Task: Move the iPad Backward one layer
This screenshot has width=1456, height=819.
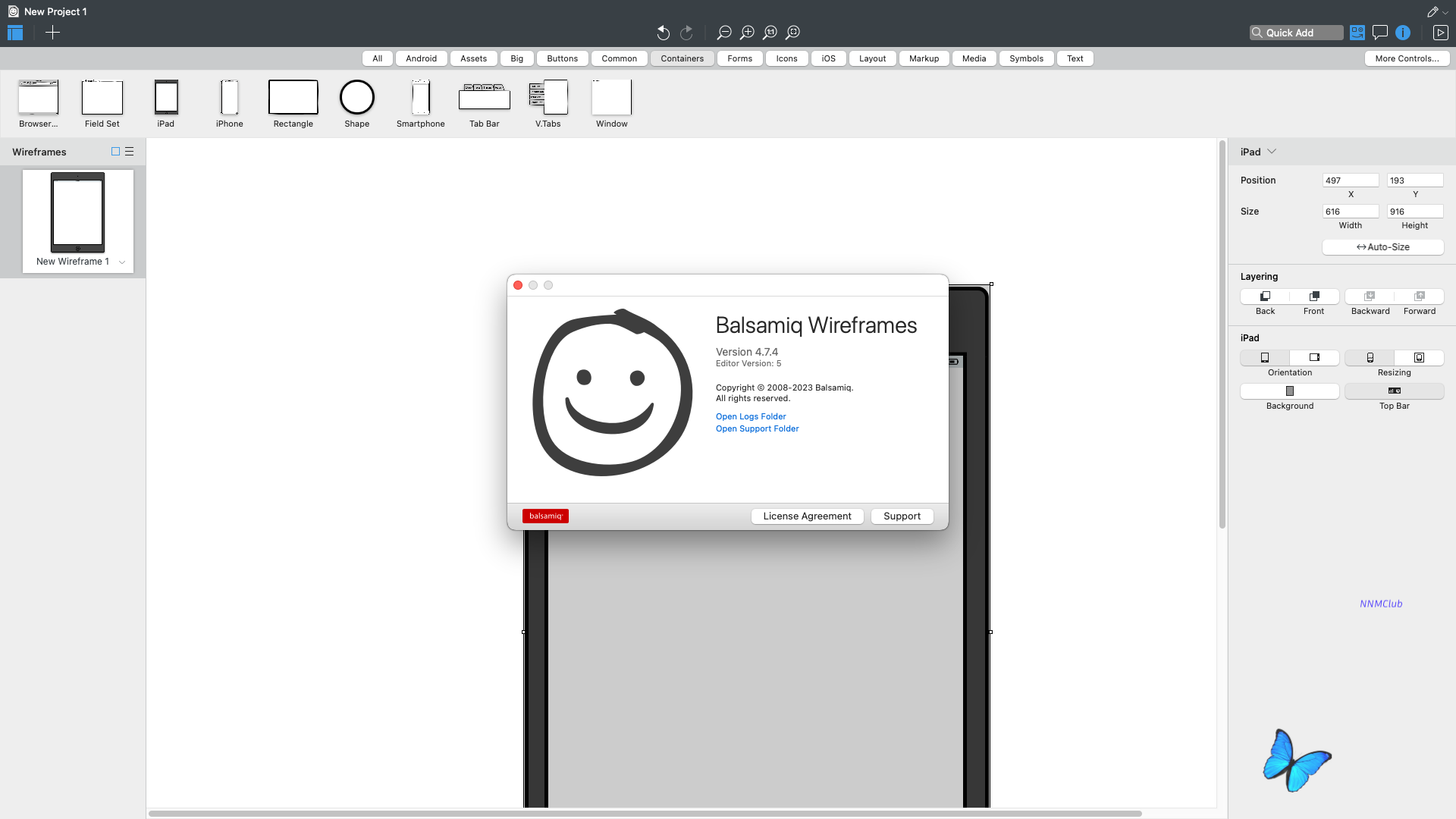Action: (1370, 297)
